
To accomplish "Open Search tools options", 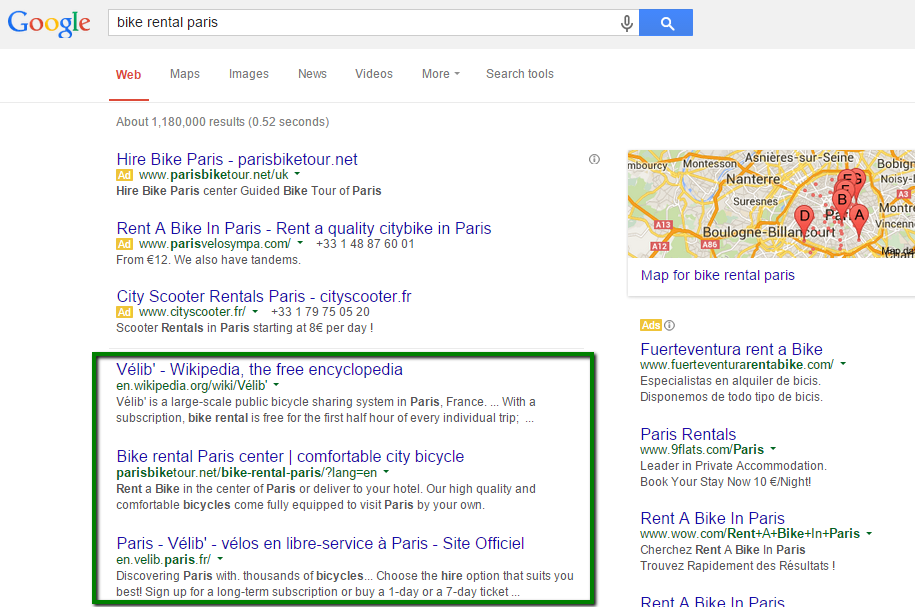I will pos(520,74).
